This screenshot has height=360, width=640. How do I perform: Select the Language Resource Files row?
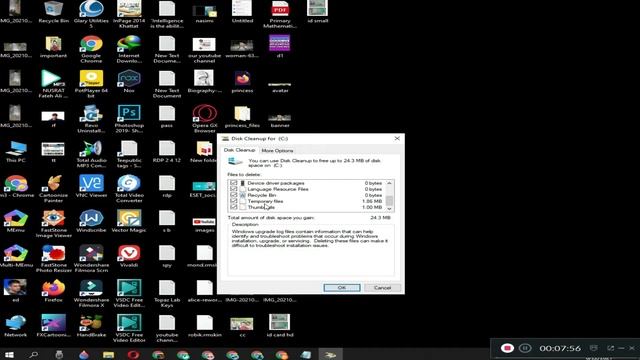[x=307, y=189]
